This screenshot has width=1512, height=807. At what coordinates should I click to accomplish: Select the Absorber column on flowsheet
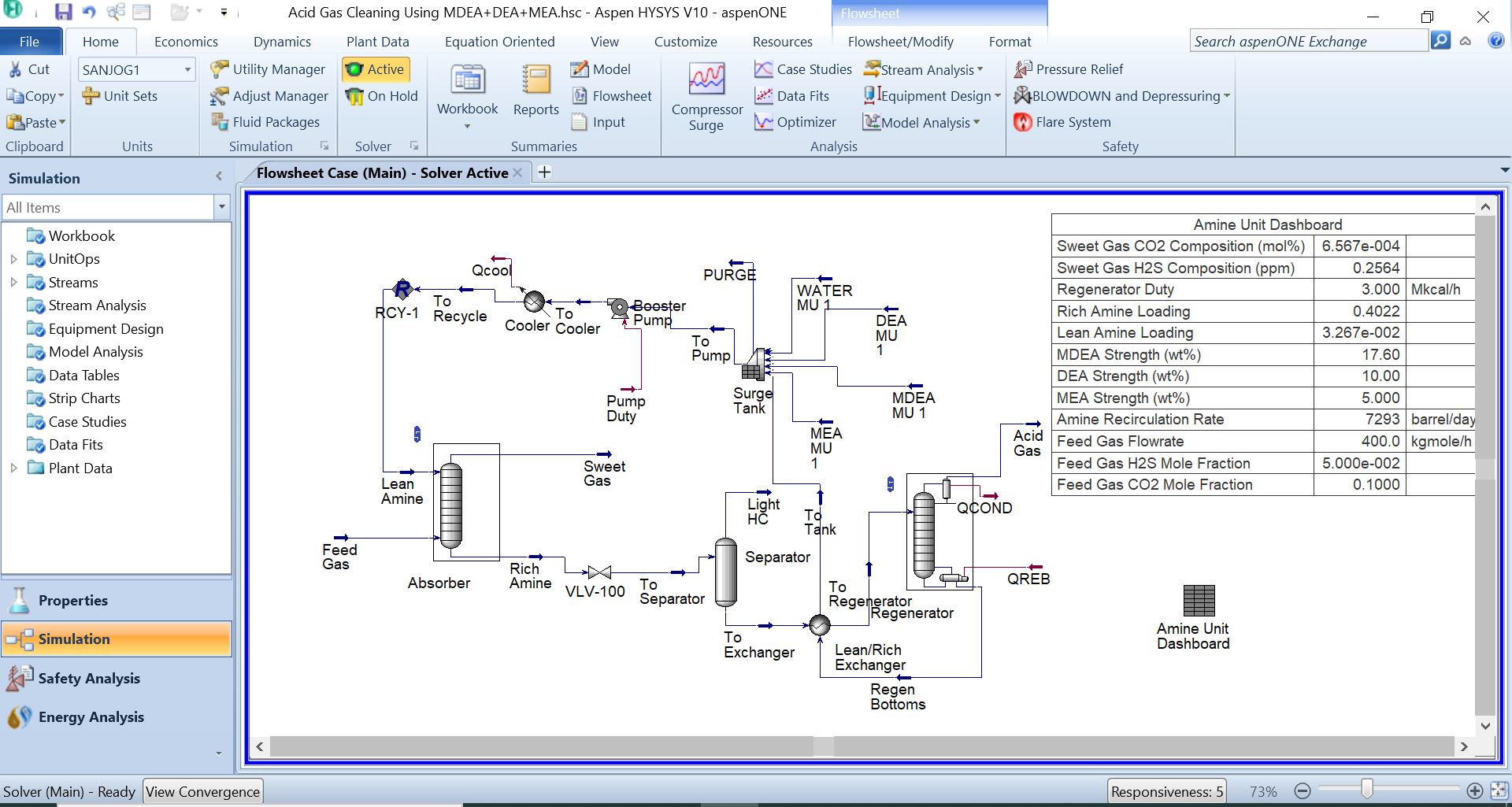click(451, 505)
